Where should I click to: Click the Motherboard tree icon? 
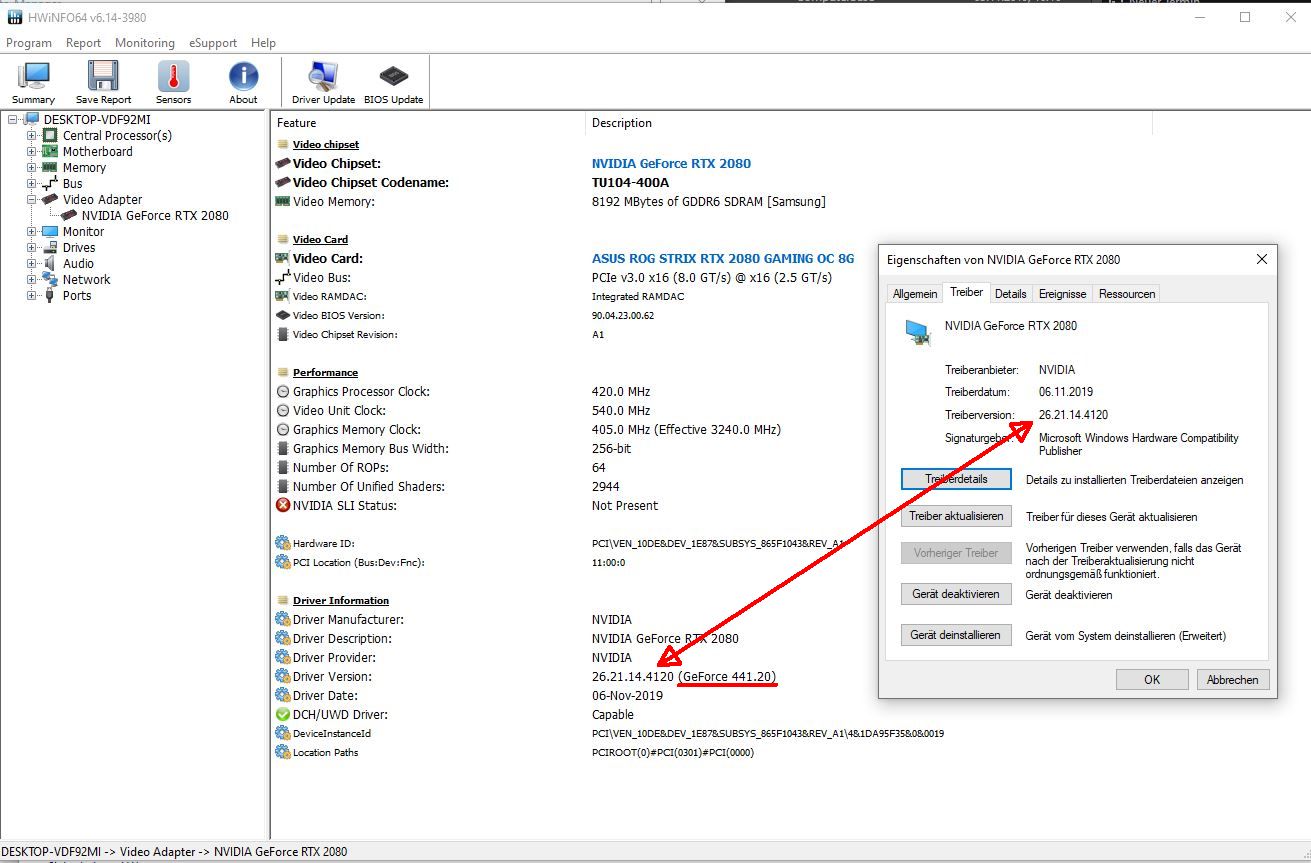pyautogui.click(x=50, y=151)
